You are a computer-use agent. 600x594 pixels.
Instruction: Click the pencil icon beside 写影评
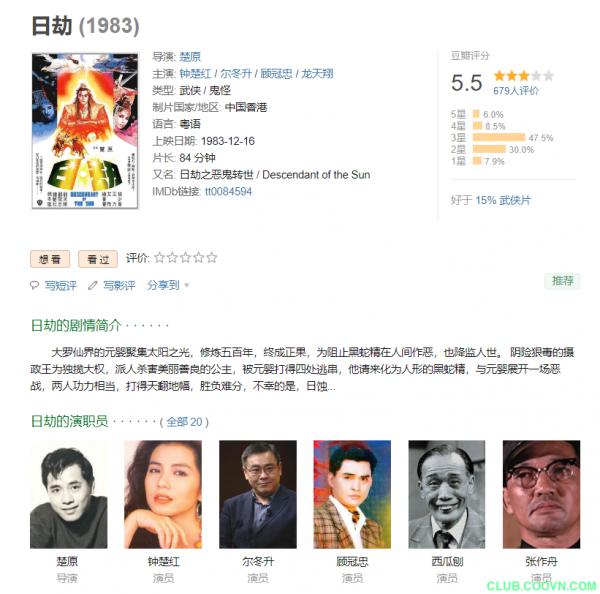[93, 285]
